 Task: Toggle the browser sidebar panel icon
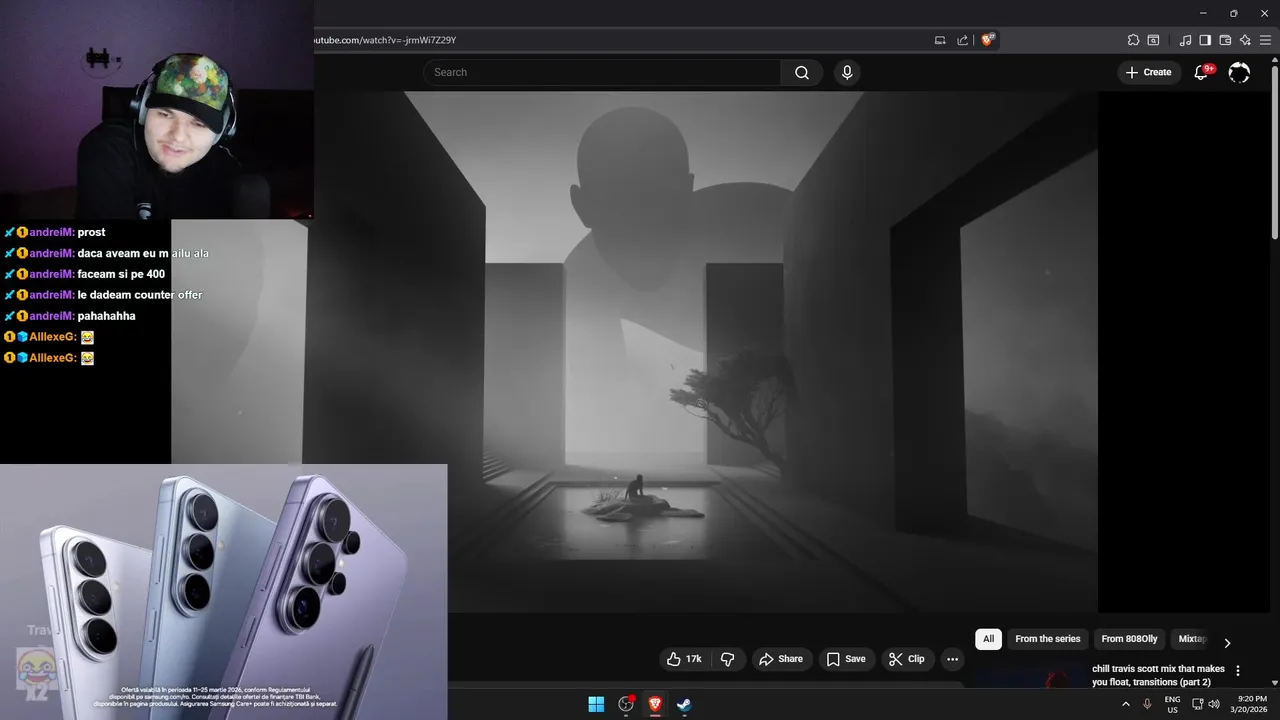[x=1205, y=40]
